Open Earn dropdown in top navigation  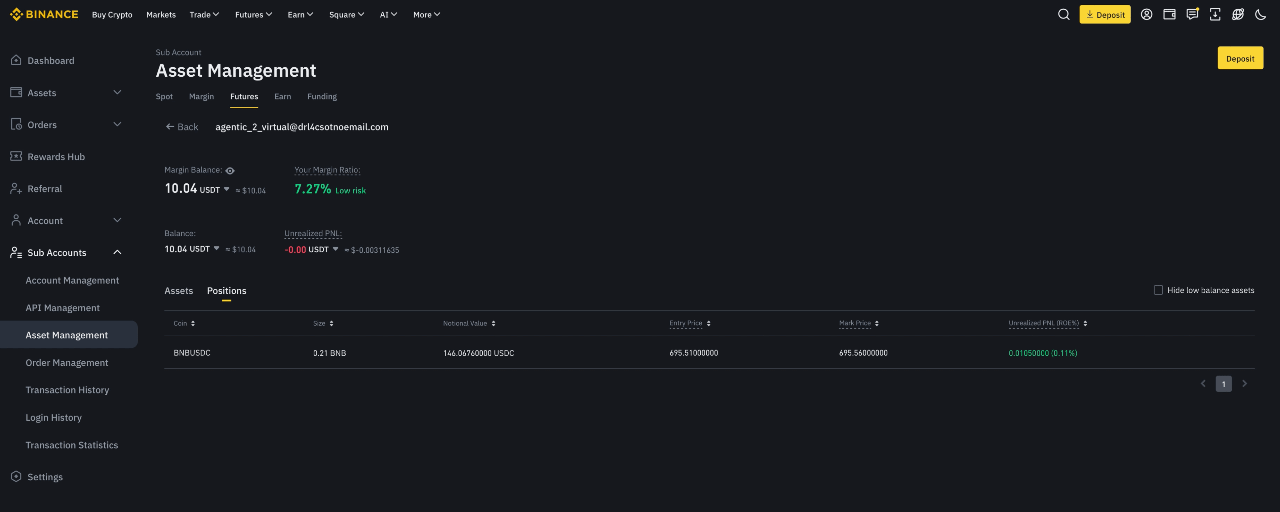(300, 14)
